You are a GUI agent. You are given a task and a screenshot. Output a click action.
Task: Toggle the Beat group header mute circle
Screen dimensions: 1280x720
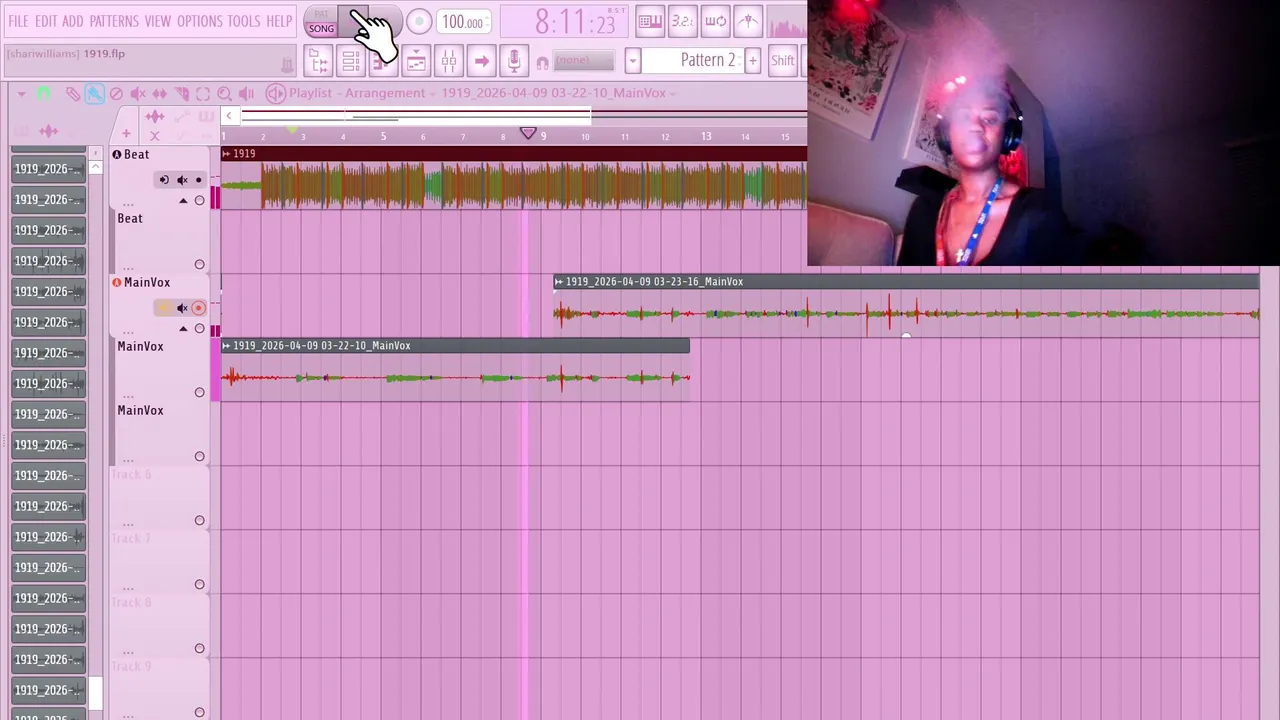coord(200,201)
